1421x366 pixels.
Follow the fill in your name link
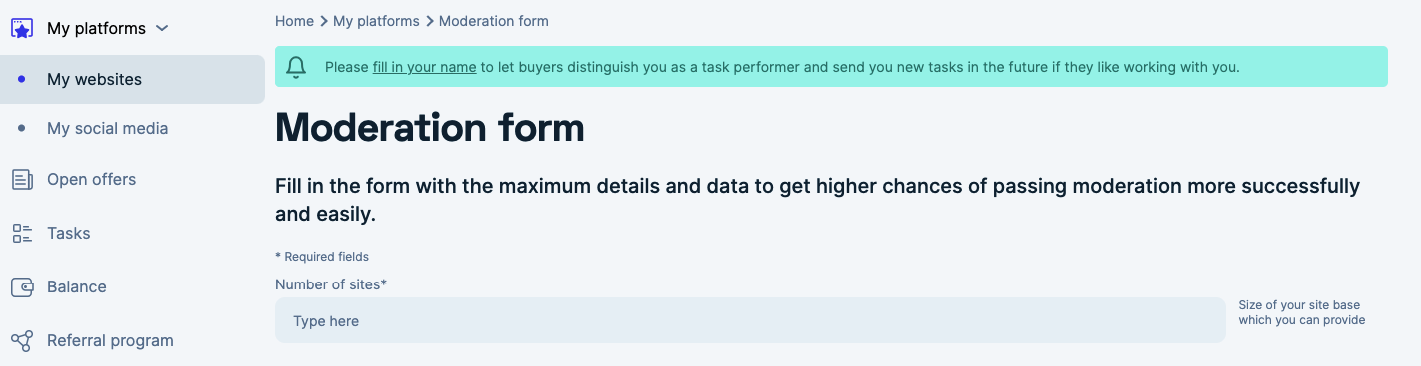tap(424, 67)
